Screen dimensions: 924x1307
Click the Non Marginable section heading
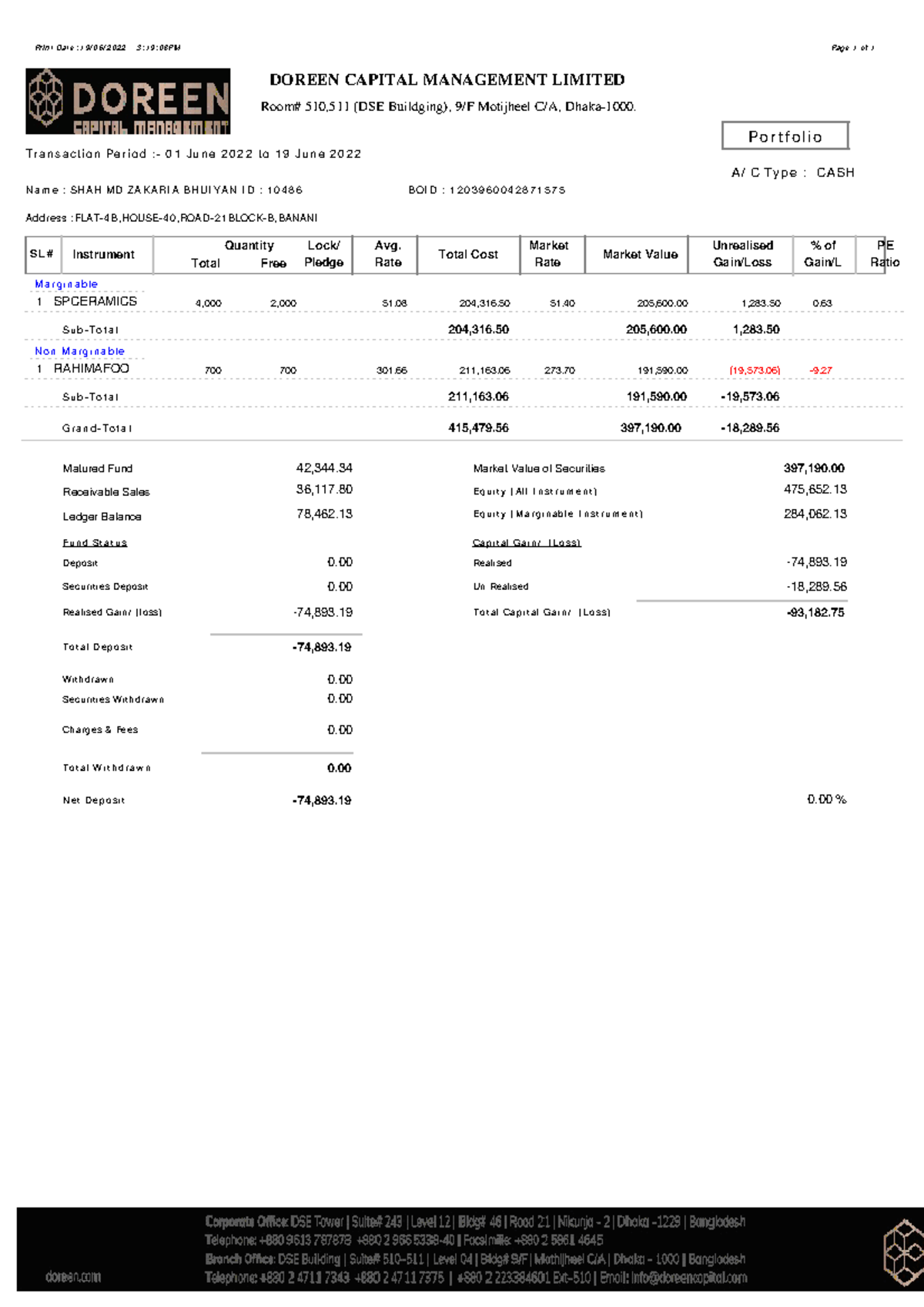(x=79, y=351)
